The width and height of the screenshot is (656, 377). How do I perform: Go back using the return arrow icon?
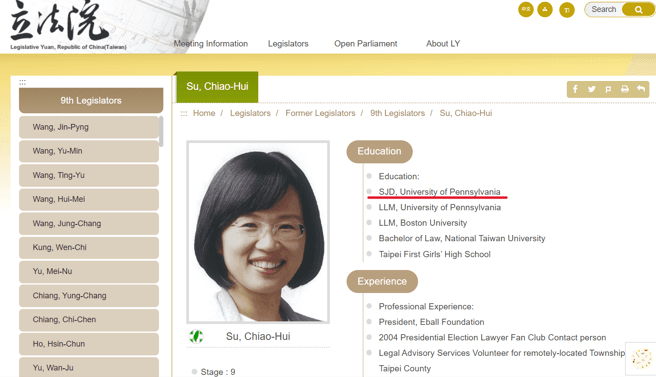point(641,89)
